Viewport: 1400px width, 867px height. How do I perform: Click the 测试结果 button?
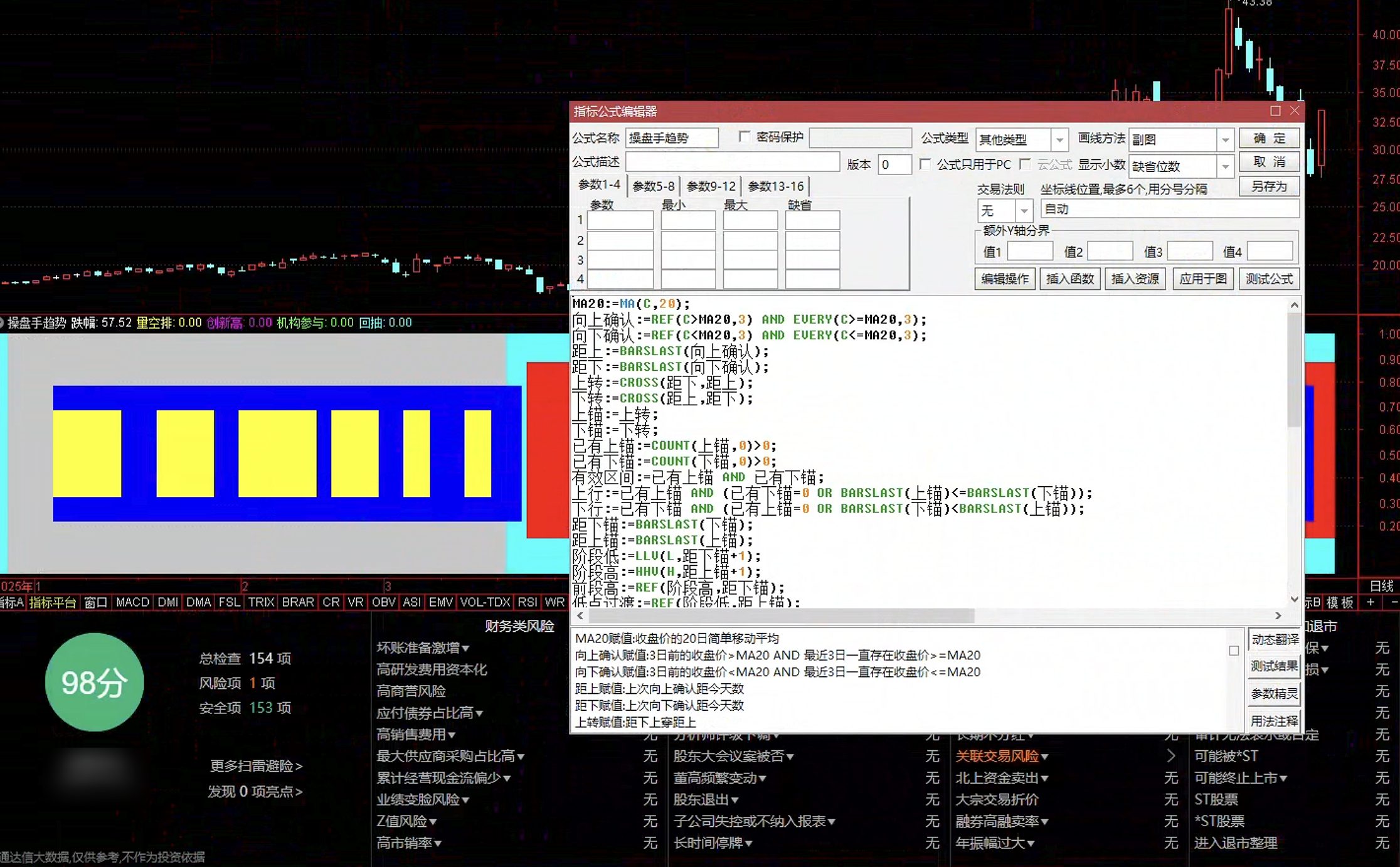tap(1275, 666)
